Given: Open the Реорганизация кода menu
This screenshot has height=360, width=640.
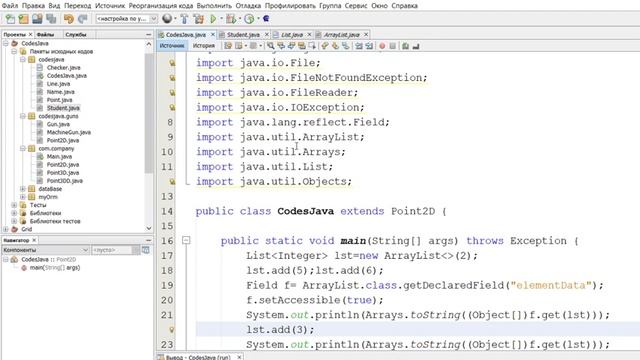Looking at the screenshot, I should [161, 6].
